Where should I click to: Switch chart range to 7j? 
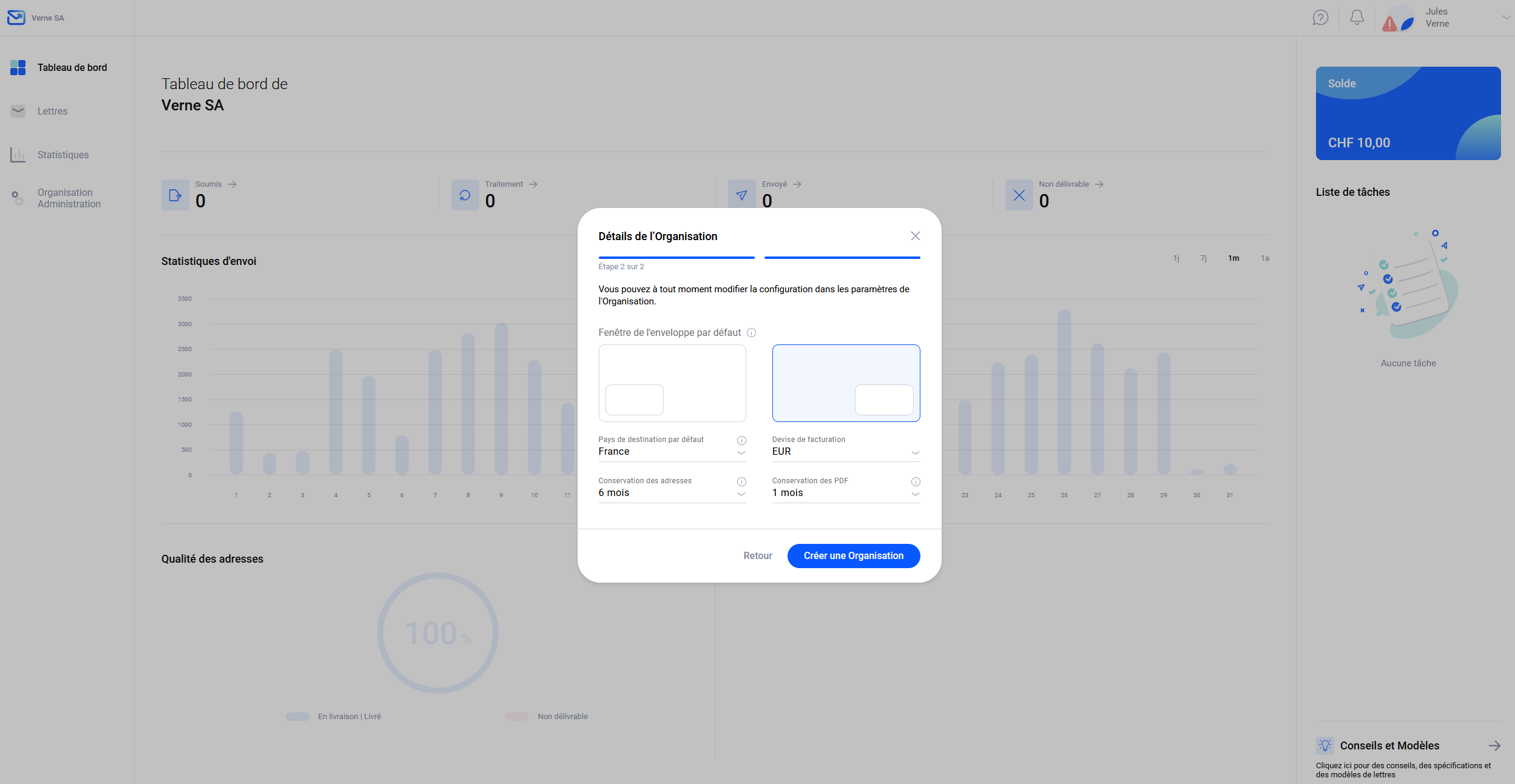click(1203, 258)
